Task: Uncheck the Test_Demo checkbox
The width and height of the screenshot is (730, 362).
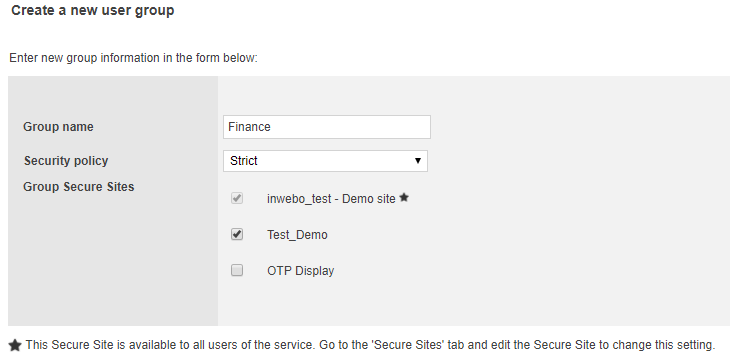Action: click(237, 234)
